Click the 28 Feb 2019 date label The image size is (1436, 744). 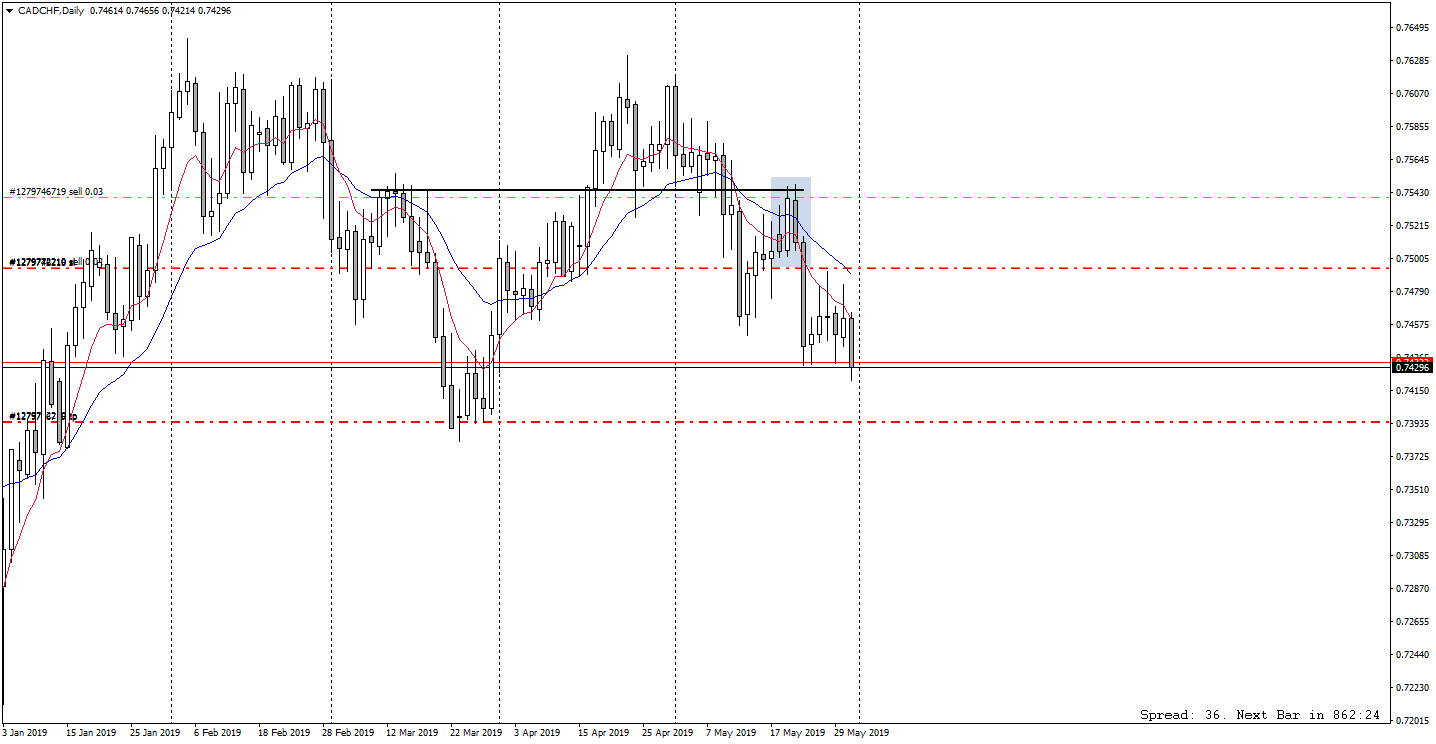click(347, 733)
